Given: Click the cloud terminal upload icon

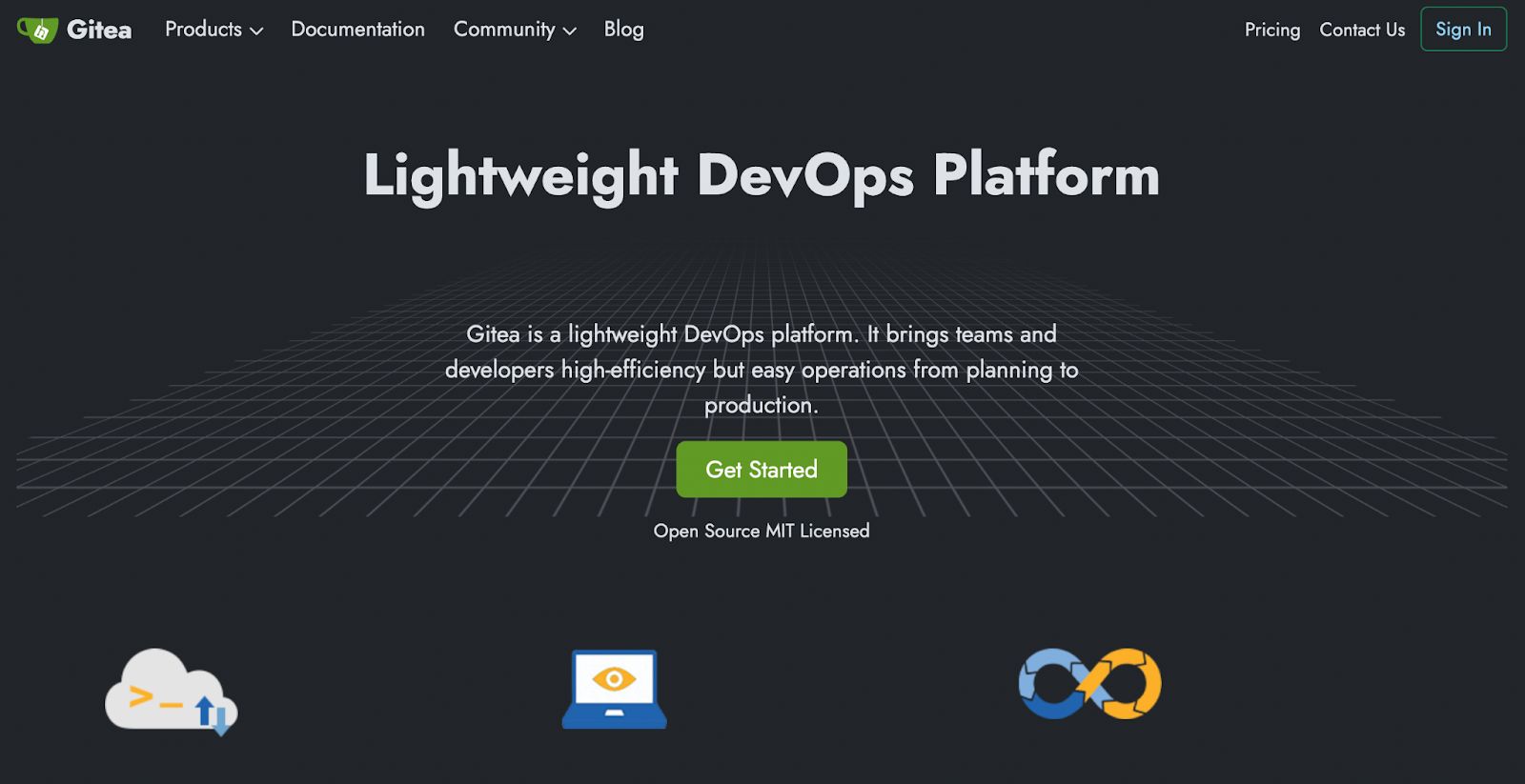Looking at the screenshot, I should pos(171,693).
